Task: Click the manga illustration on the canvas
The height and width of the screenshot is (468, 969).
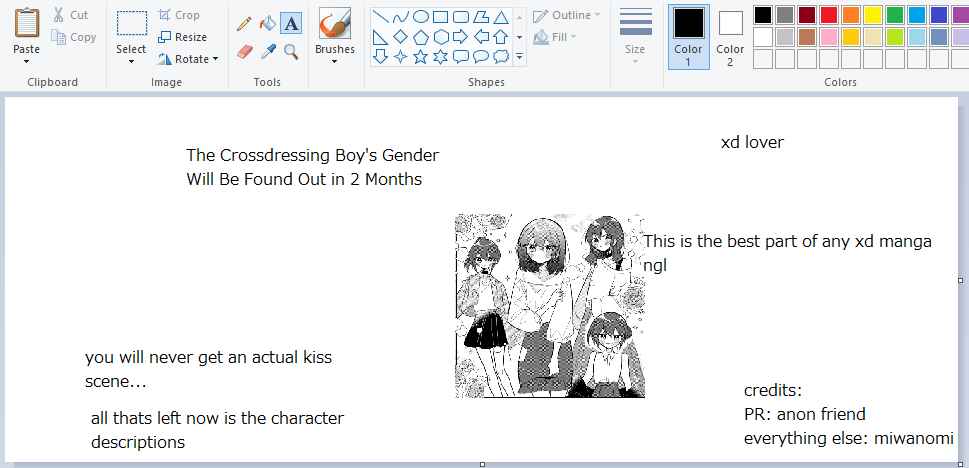Action: click(550, 305)
